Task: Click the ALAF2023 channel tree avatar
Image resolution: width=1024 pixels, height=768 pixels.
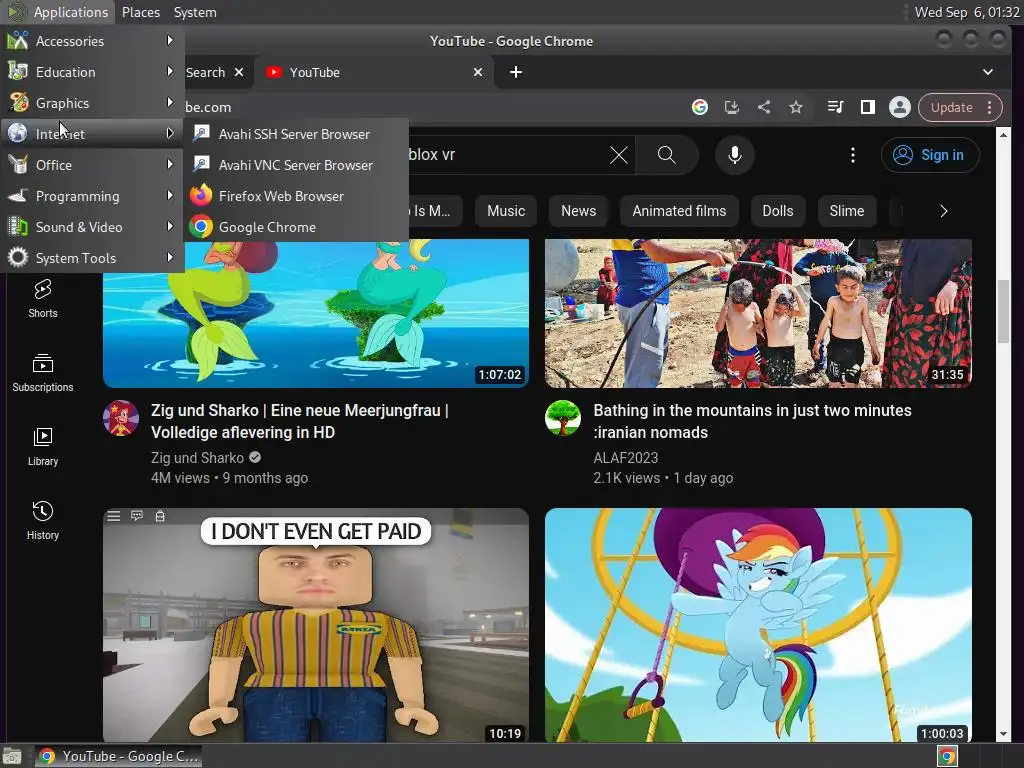Action: 563,418
